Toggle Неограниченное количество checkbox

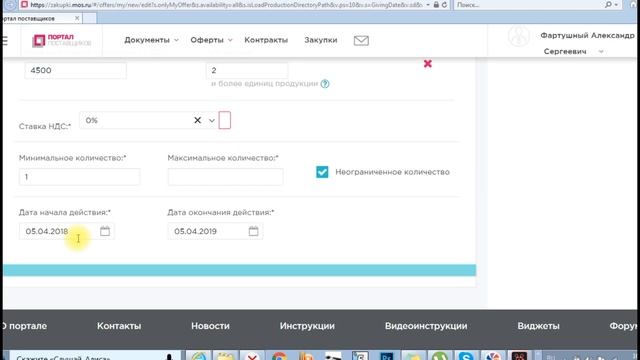tap(322, 172)
